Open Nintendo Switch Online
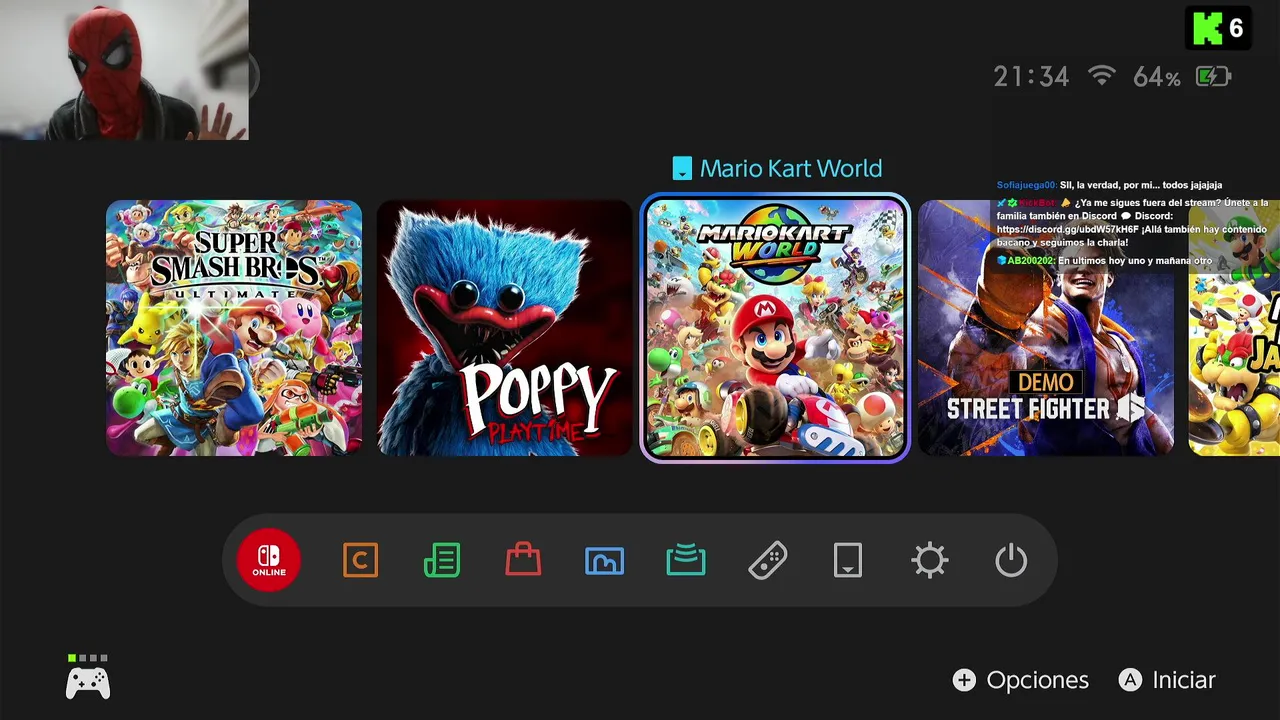 pyautogui.click(x=269, y=560)
